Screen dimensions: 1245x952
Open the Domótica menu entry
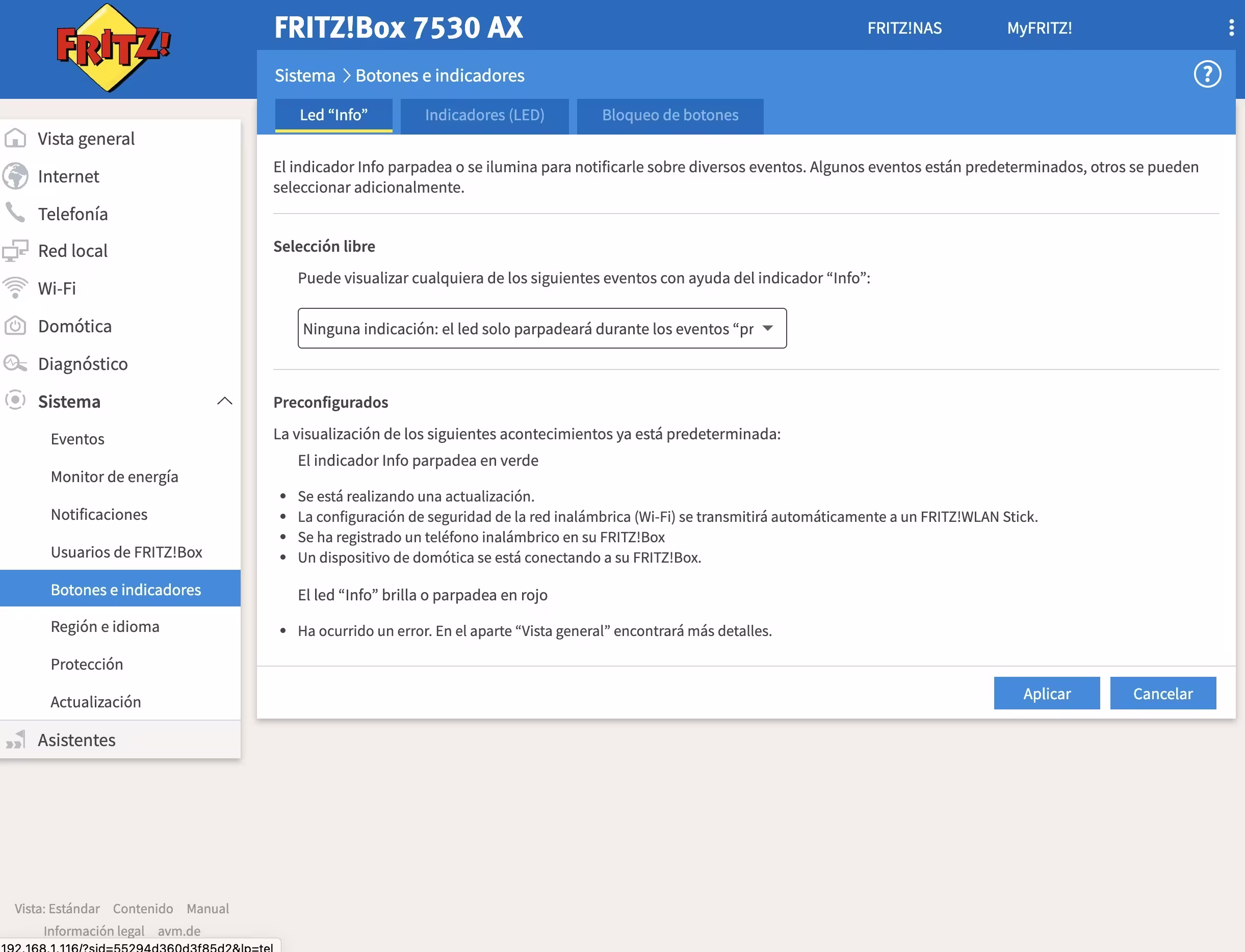pyautogui.click(x=75, y=326)
